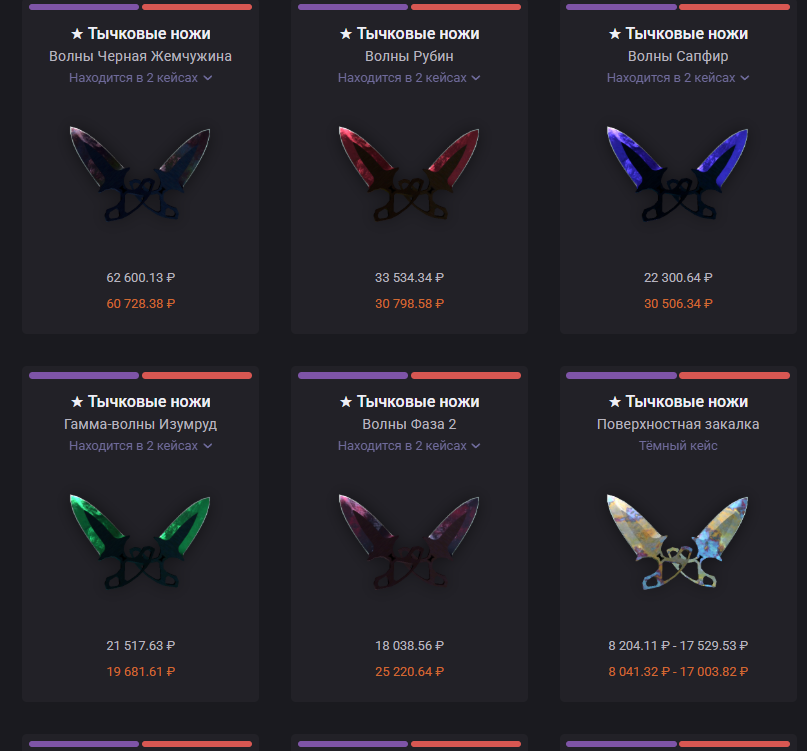Click the star icon on Гамма-волны Изумруд title
807x751 pixels.
pos(77,401)
